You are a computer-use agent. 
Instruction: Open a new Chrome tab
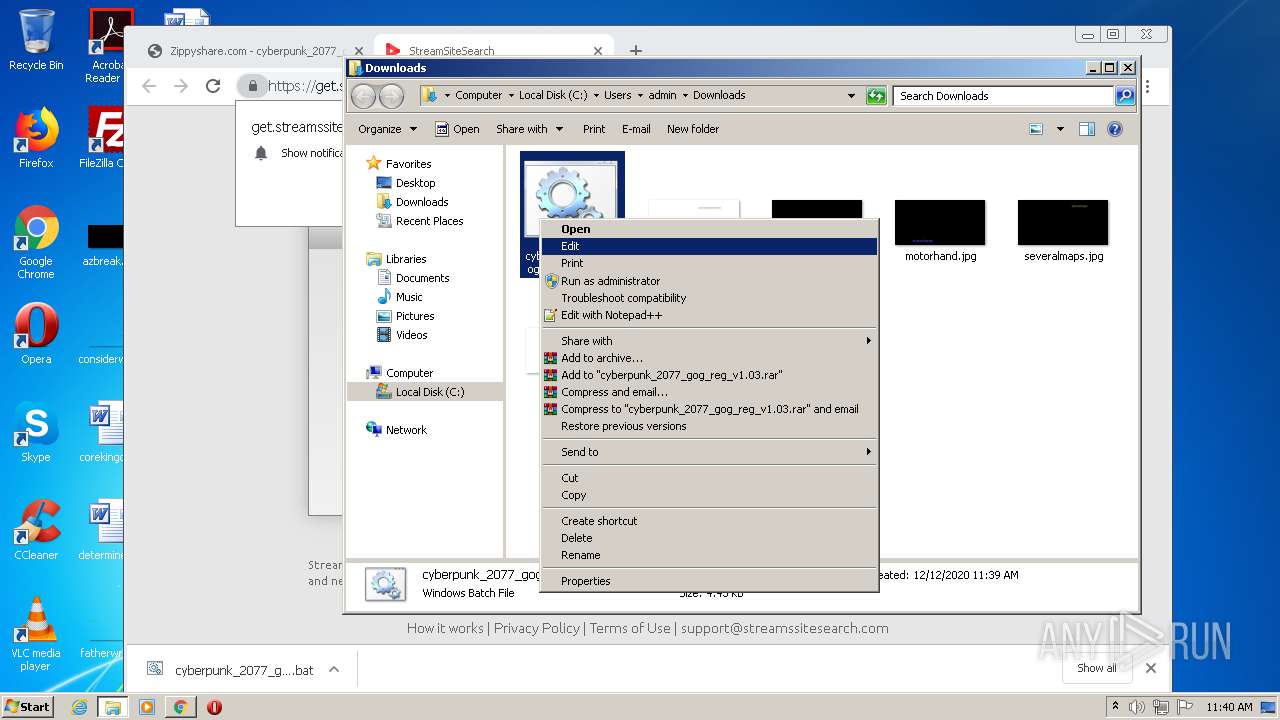coord(636,51)
